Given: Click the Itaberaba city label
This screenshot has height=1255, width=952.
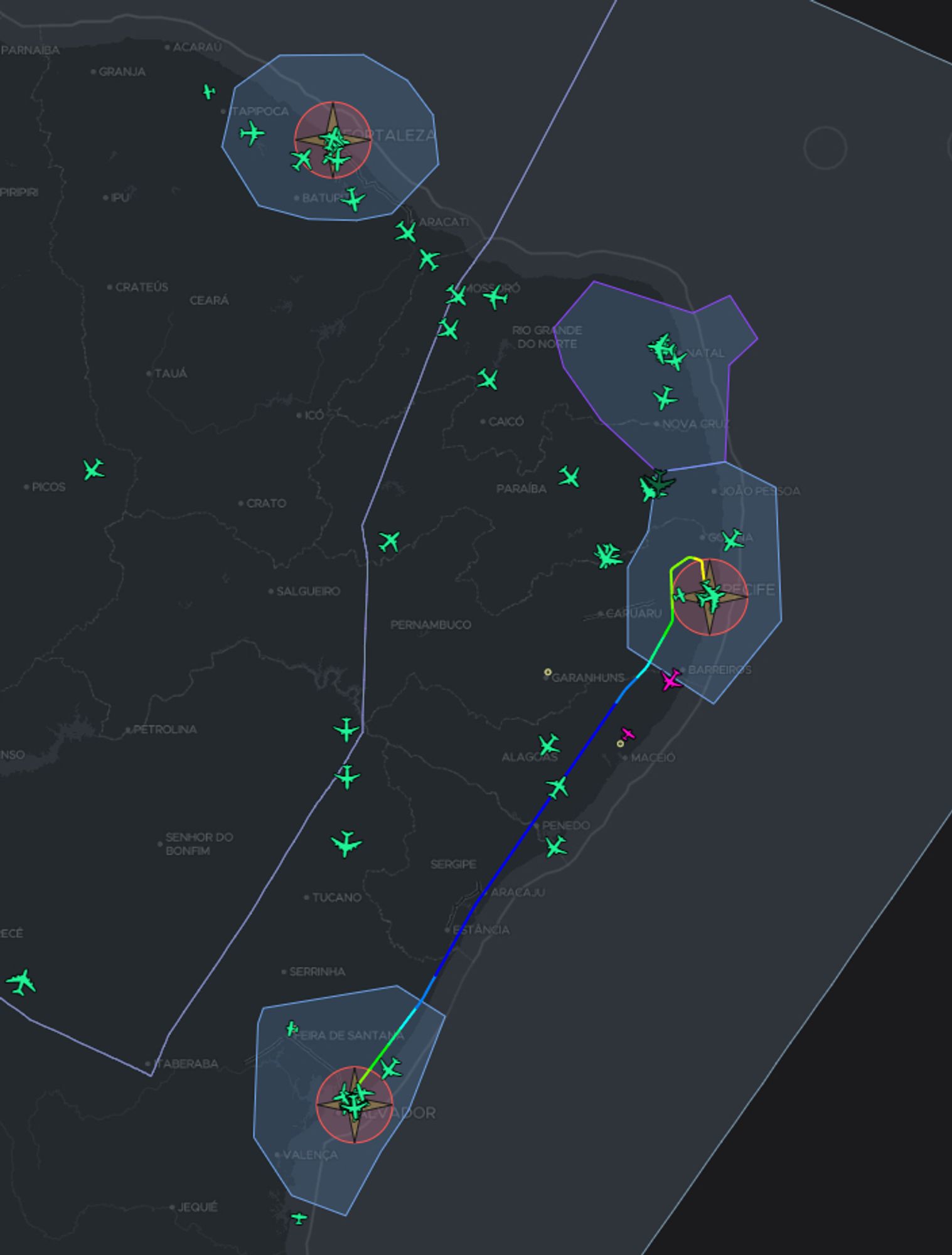Looking at the screenshot, I should (186, 1064).
